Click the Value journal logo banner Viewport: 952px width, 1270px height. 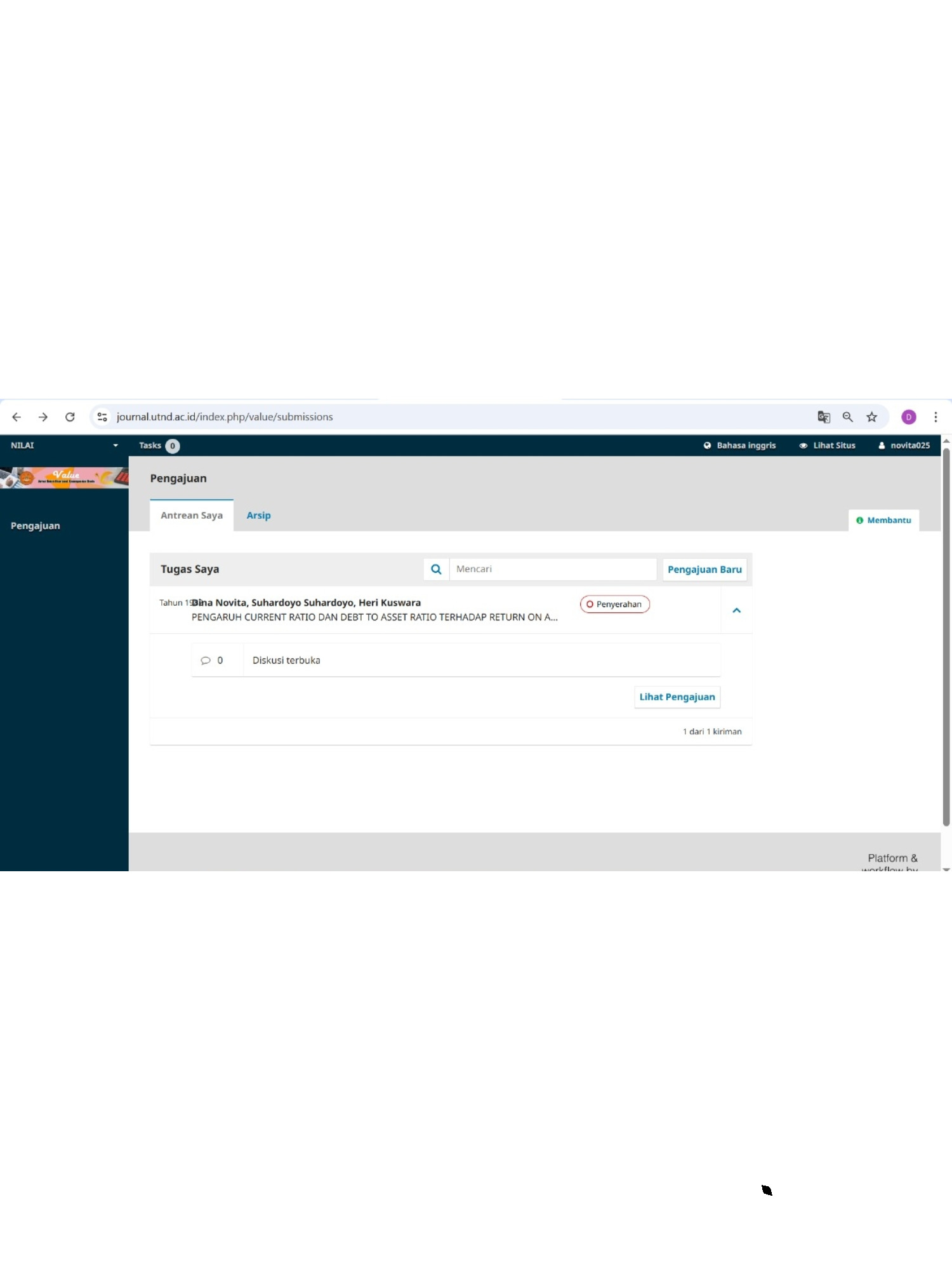[x=64, y=478]
